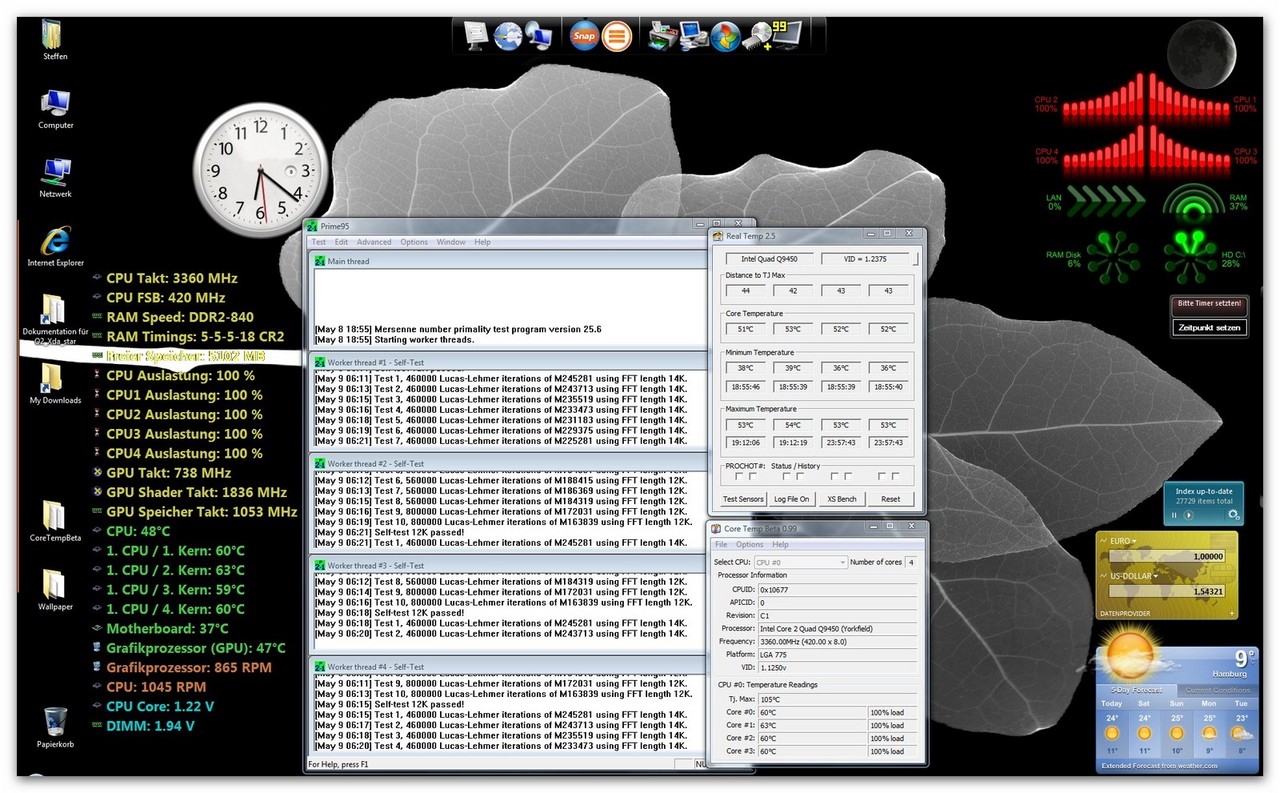
Task: Click Test Sensors button in Real Temp
Action: 743,499
